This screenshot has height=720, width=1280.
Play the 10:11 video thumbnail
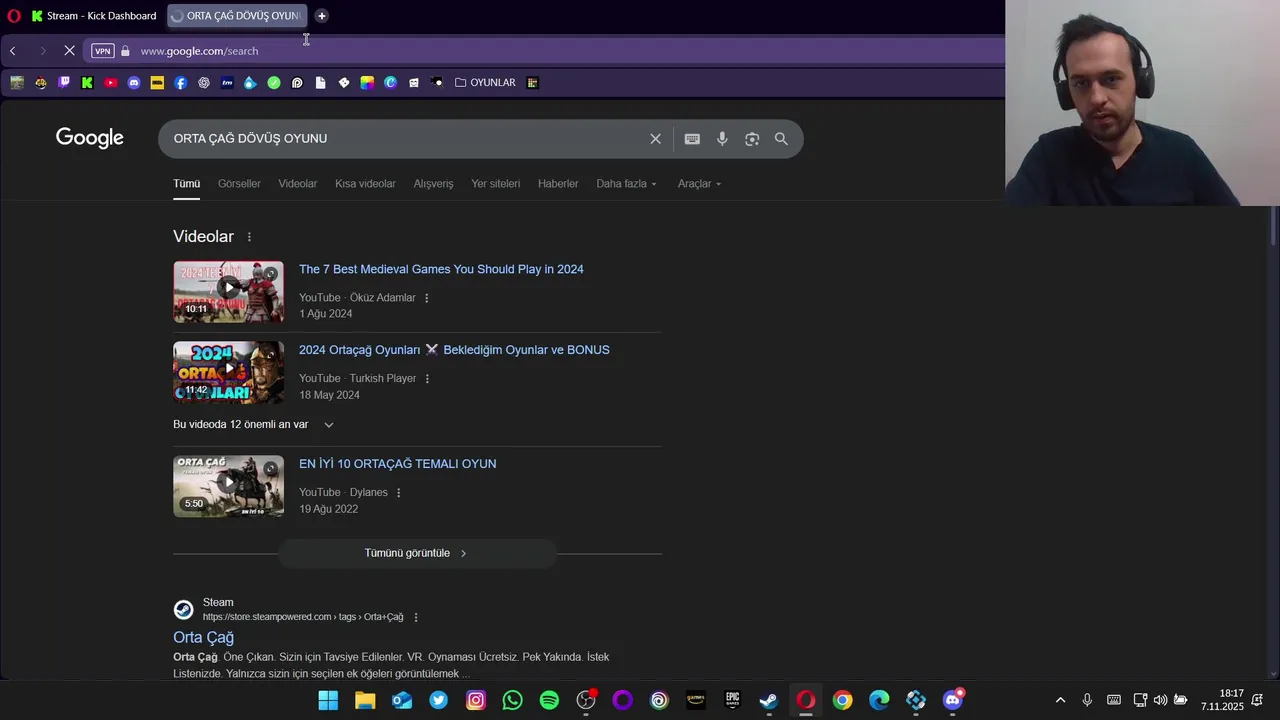coord(228,292)
